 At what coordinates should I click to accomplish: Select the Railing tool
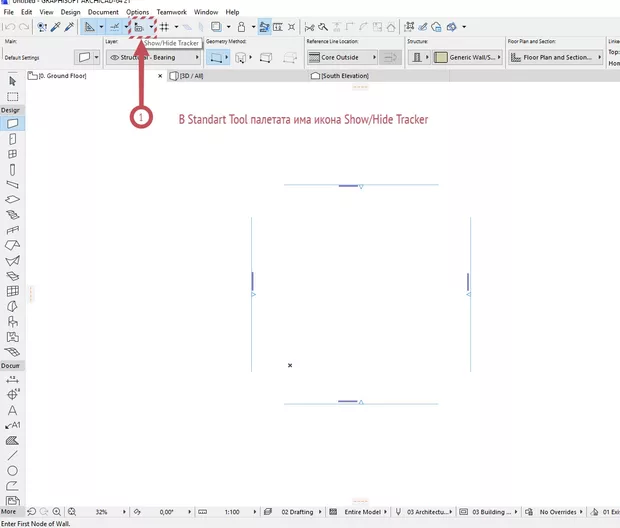point(12,230)
